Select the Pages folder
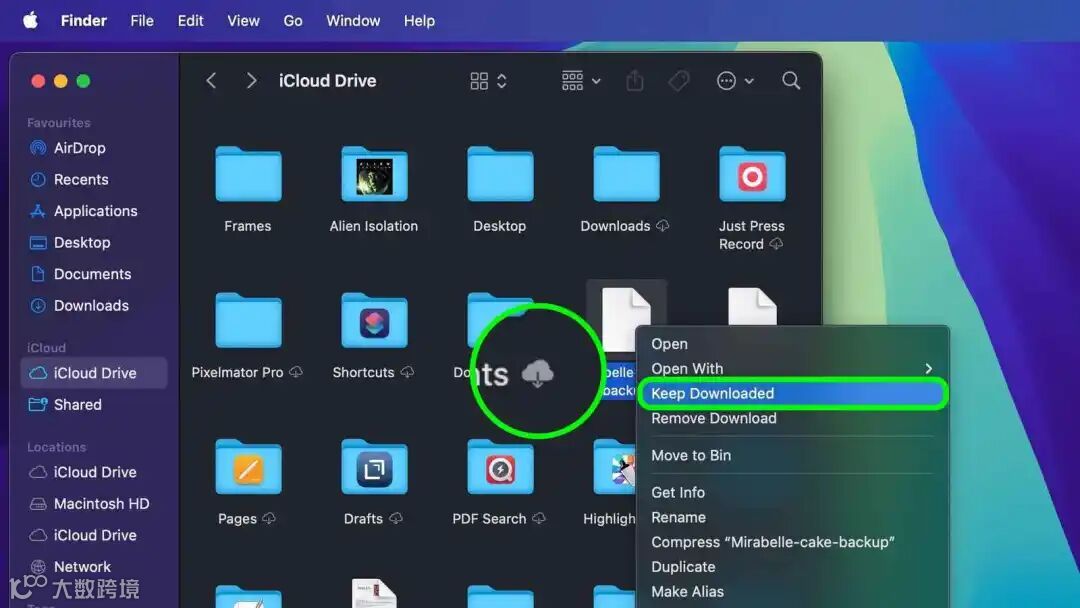Screen dimensions: 1080x608 pyautogui.click(x=248, y=468)
